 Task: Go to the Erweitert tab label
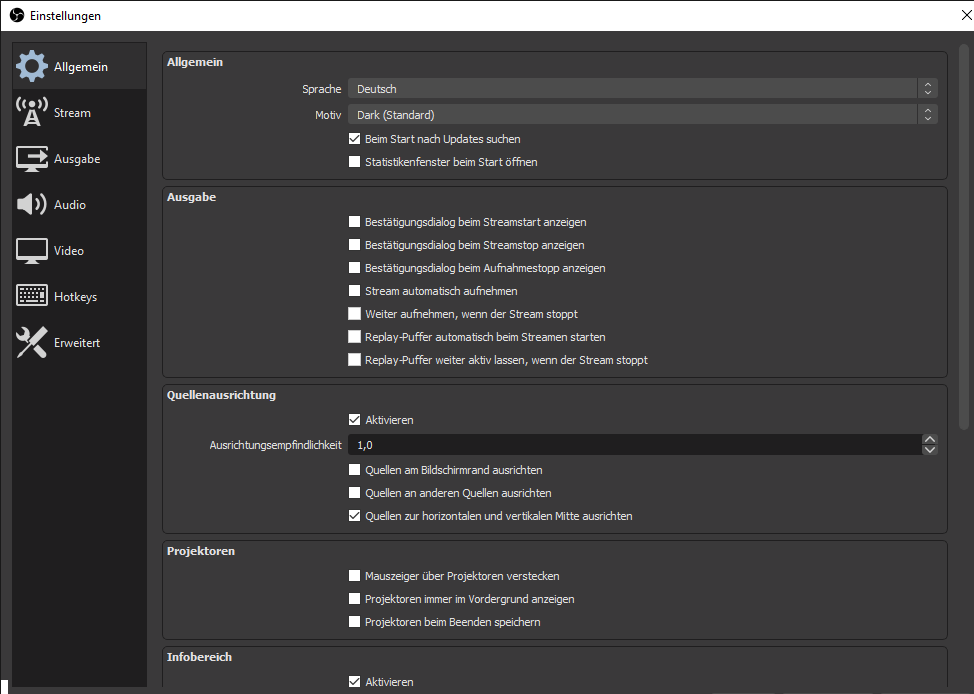pos(77,343)
